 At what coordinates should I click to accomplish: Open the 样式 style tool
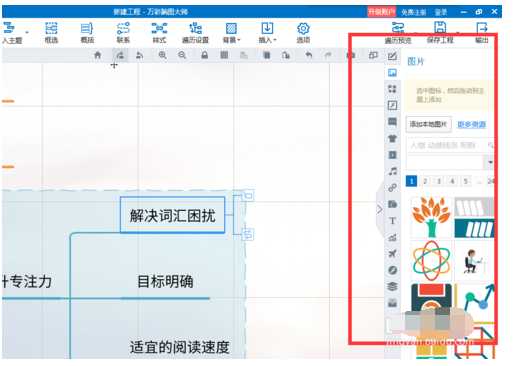click(x=159, y=32)
